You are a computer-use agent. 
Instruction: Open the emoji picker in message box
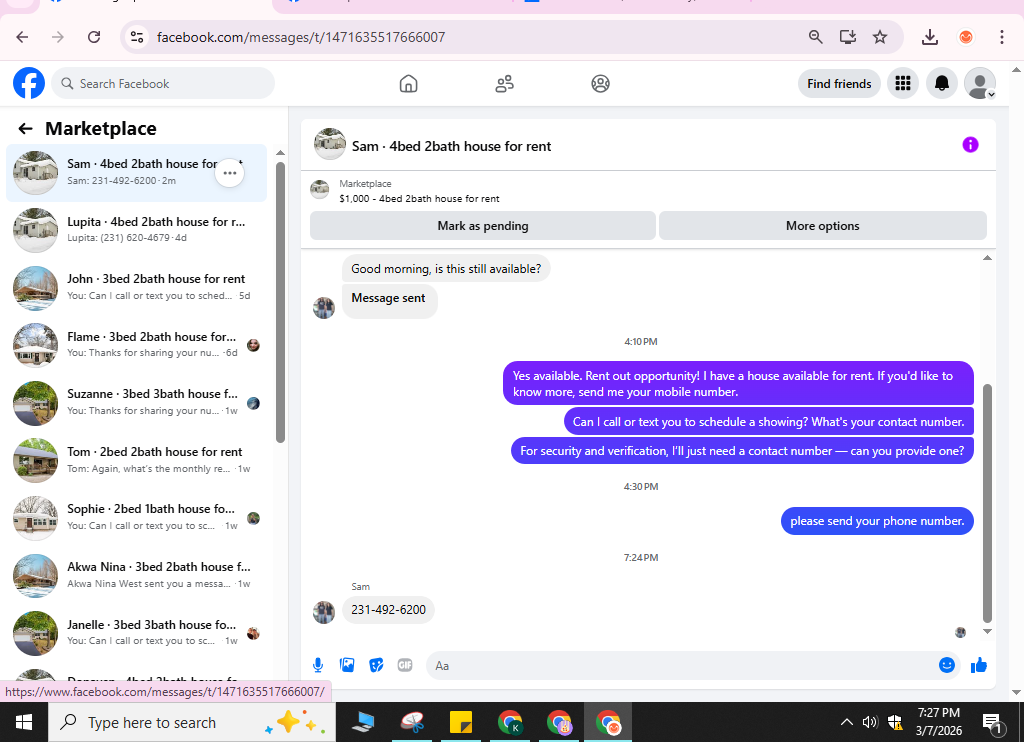coord(947,665)
